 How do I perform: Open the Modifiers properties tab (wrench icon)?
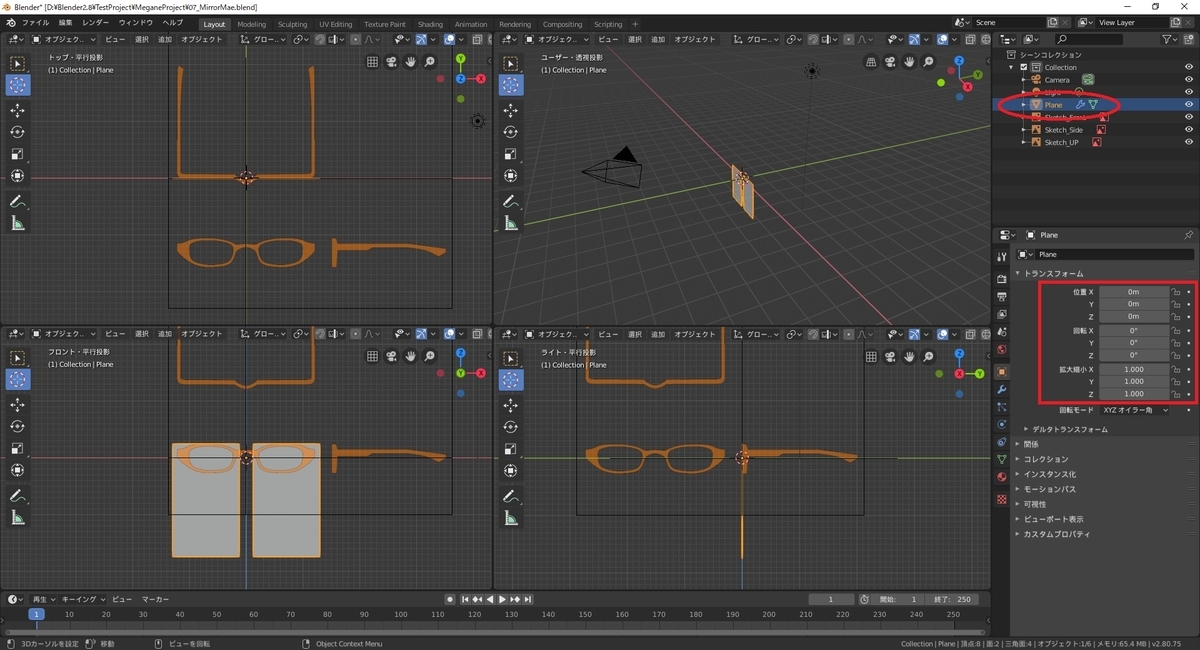click(1002, 389)
